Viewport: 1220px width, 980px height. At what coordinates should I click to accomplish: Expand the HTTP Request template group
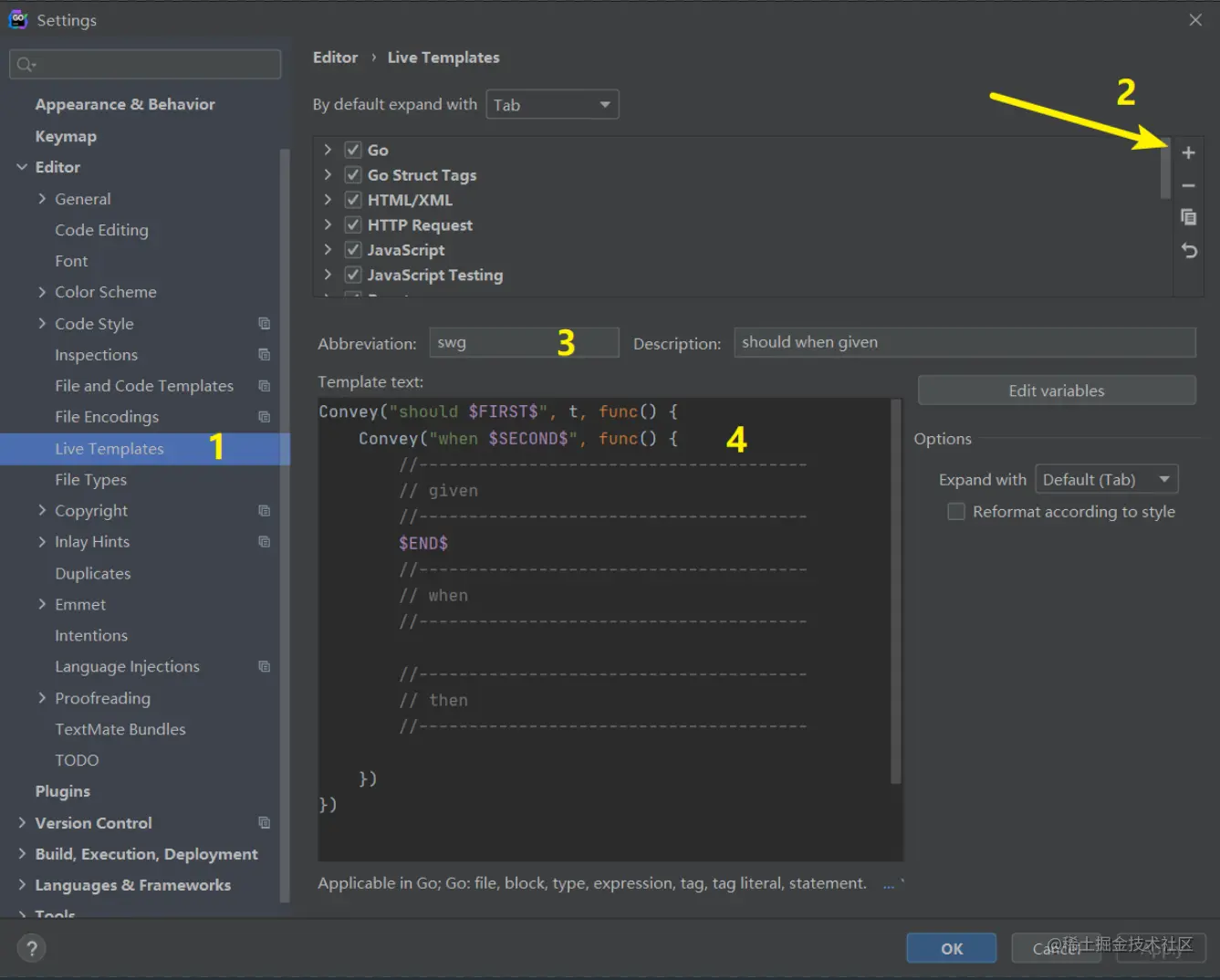tap(328, 224)
